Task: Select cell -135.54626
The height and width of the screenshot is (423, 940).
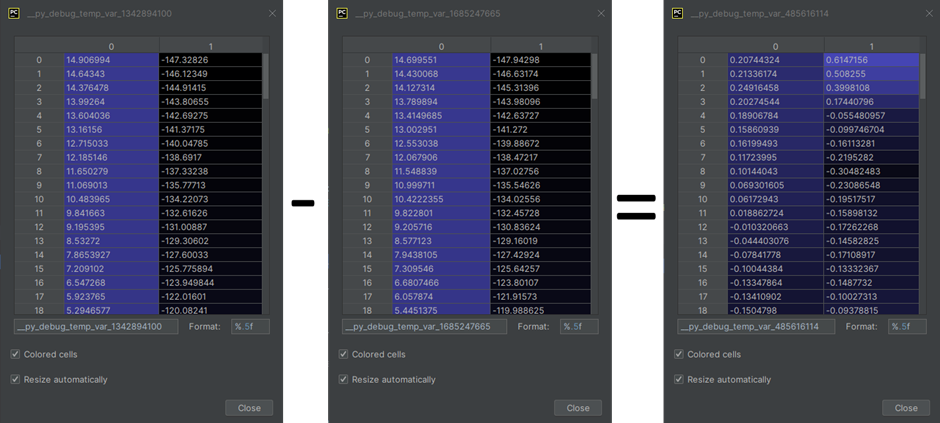Action: point(541,185)
